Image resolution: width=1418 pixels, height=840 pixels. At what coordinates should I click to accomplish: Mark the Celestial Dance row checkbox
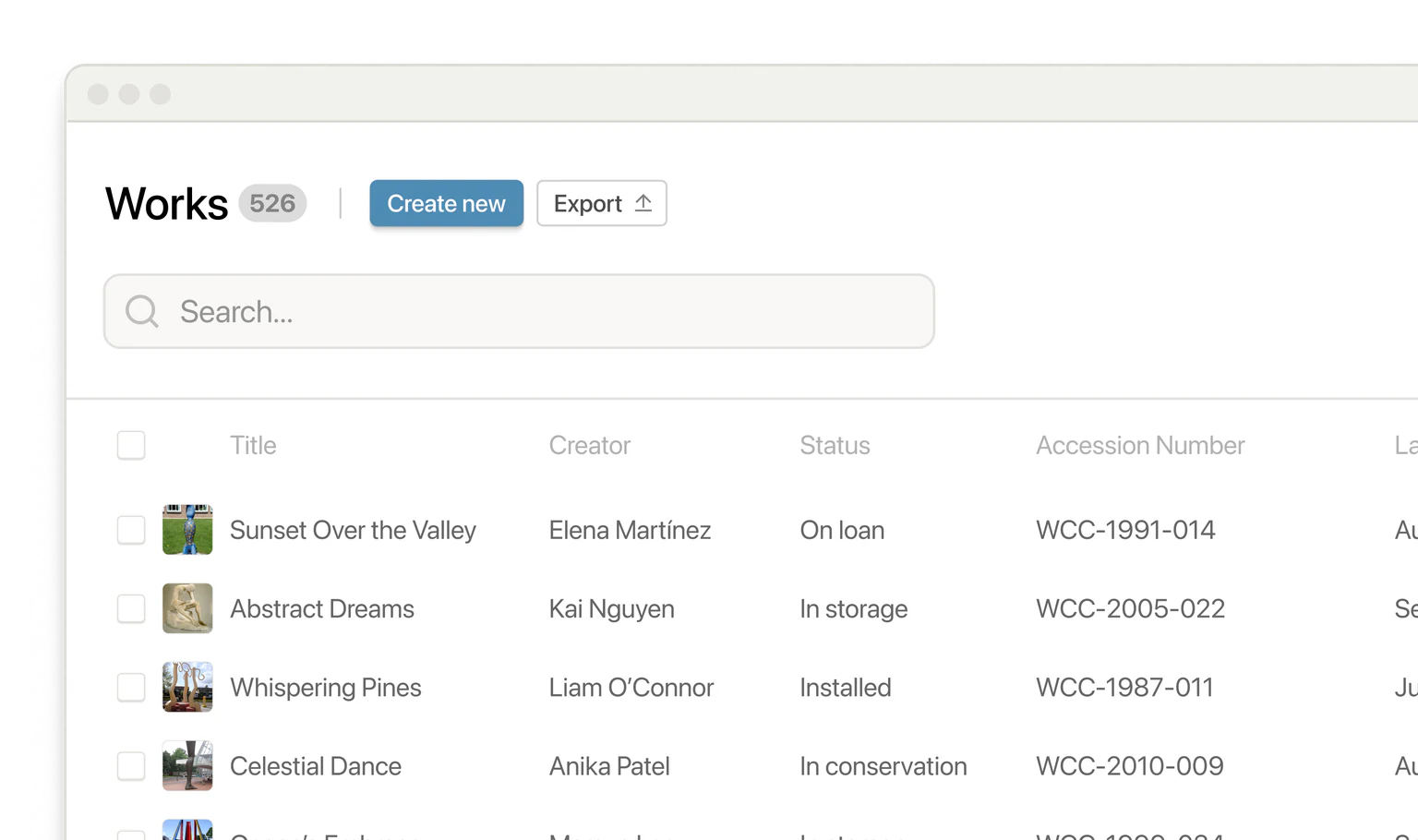coord(131,765)
